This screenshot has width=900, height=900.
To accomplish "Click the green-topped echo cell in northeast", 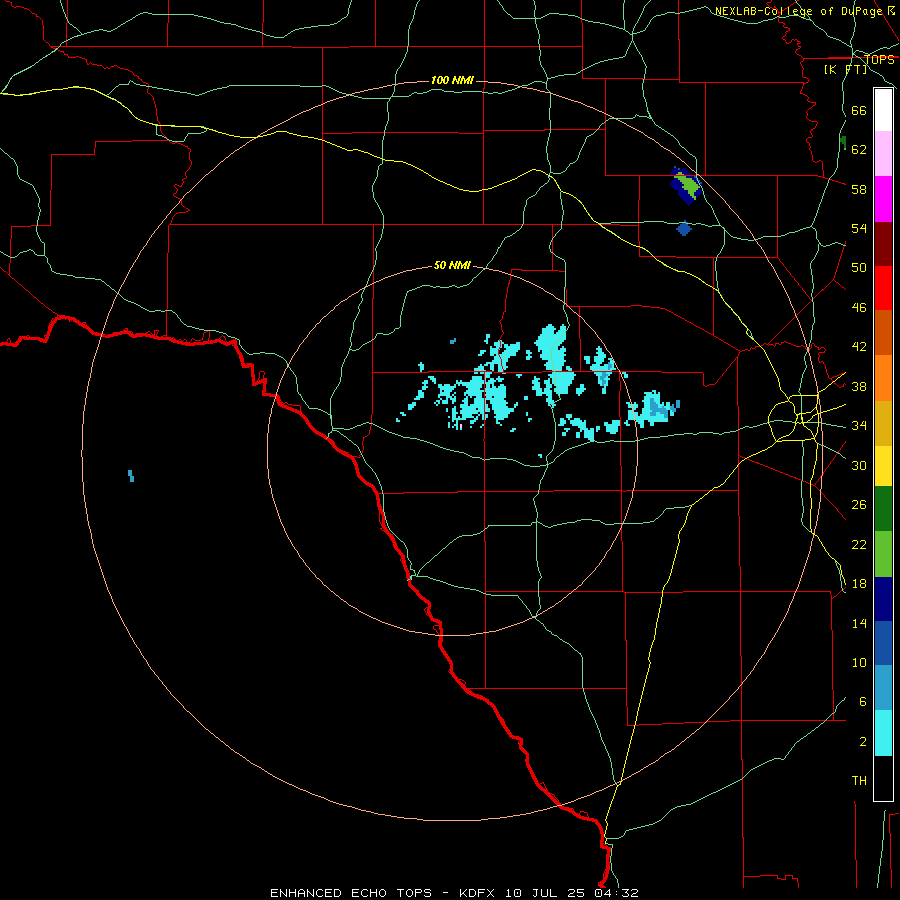I will (x=686, y=185).
